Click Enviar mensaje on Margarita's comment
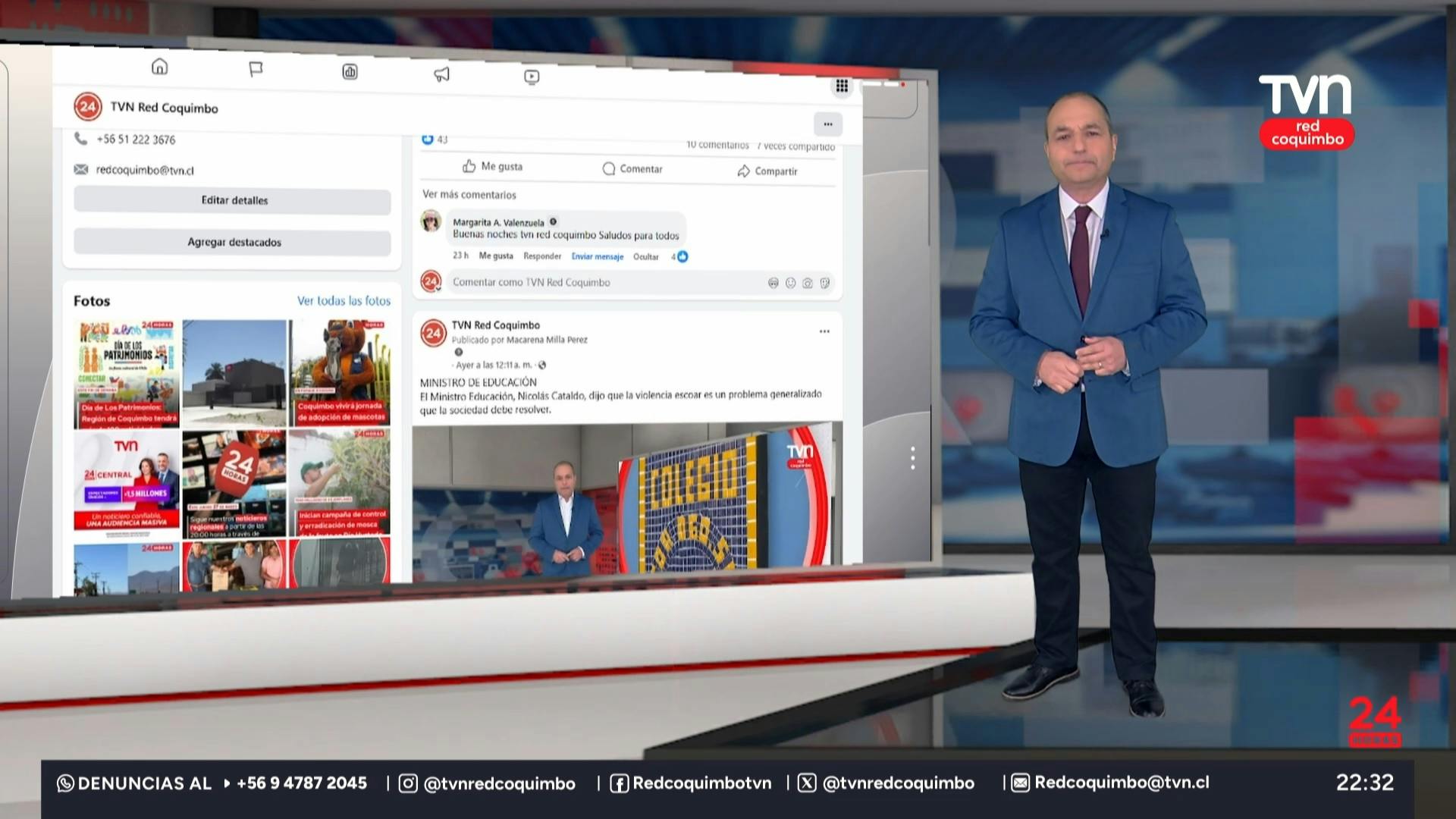Viewport: 1456px width, 819px height. pos(598,257)
